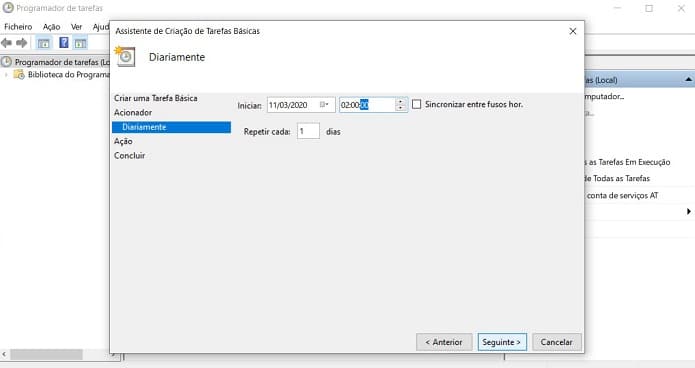The height and width of the screenshot is (368, 695).
Task: Click the show/hide action pane icon
Action: pyautogui.click(x=80, y=43)
